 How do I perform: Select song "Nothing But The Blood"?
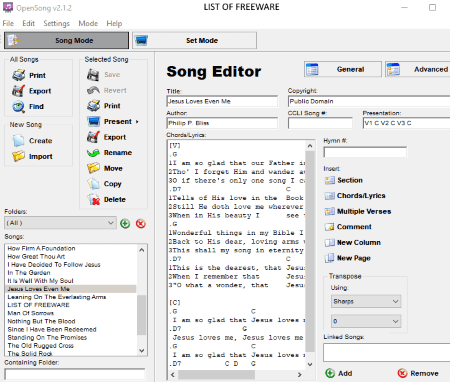tap(41, 321)
